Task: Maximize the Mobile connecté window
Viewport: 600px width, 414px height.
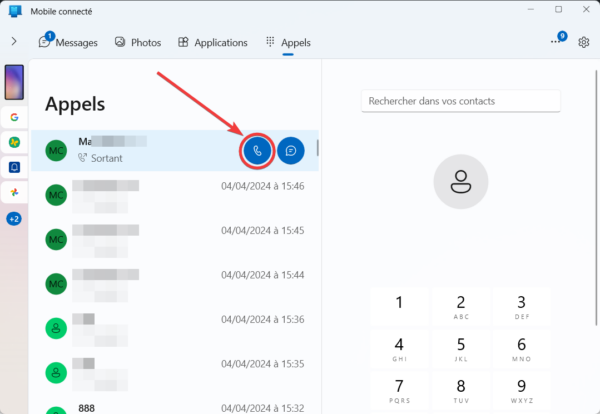Action: pos(559,10)
